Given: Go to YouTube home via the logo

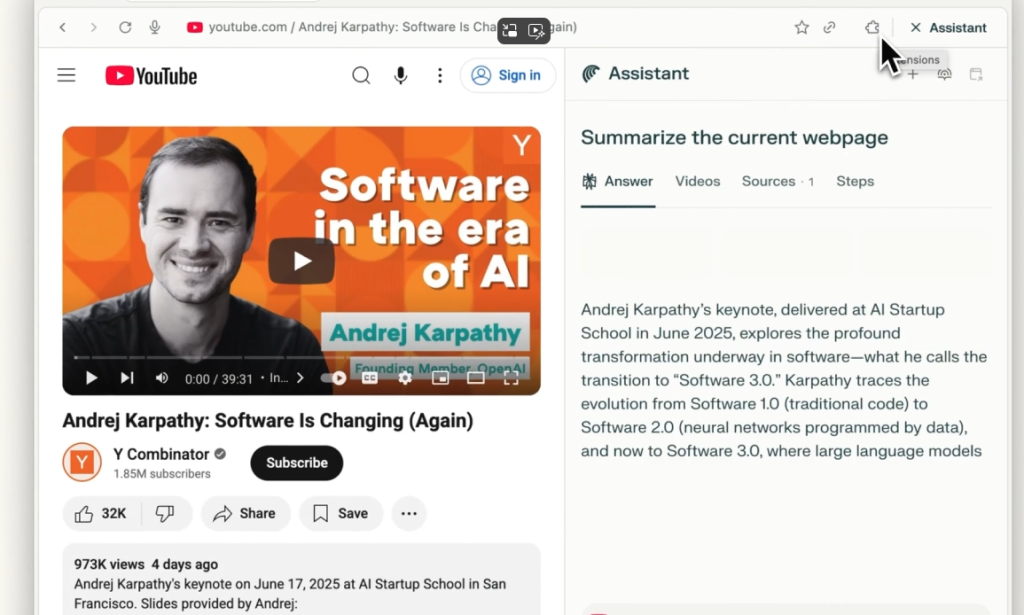Looking at the screenshot, I should [152, 76].
